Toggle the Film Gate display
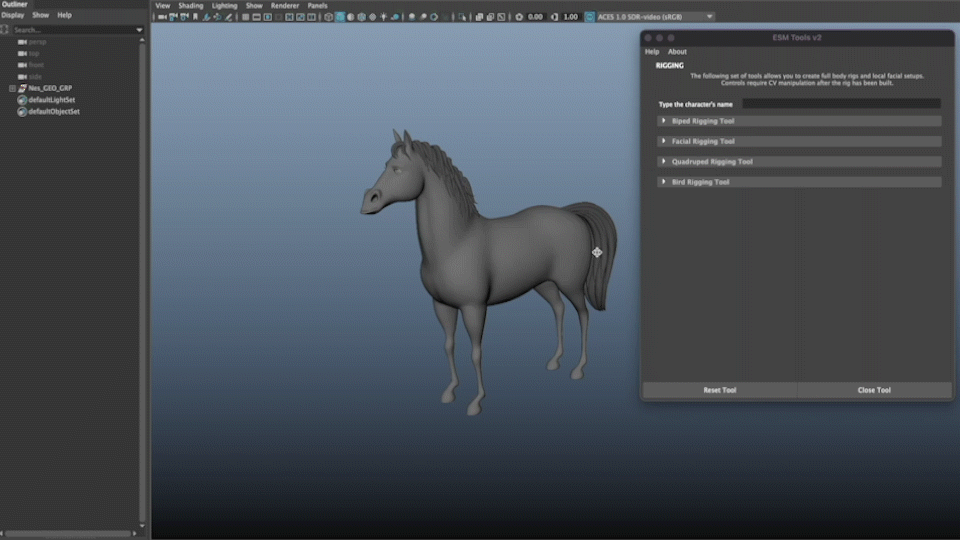The height and width of the screenshot is (540, 960). point(257,17)
